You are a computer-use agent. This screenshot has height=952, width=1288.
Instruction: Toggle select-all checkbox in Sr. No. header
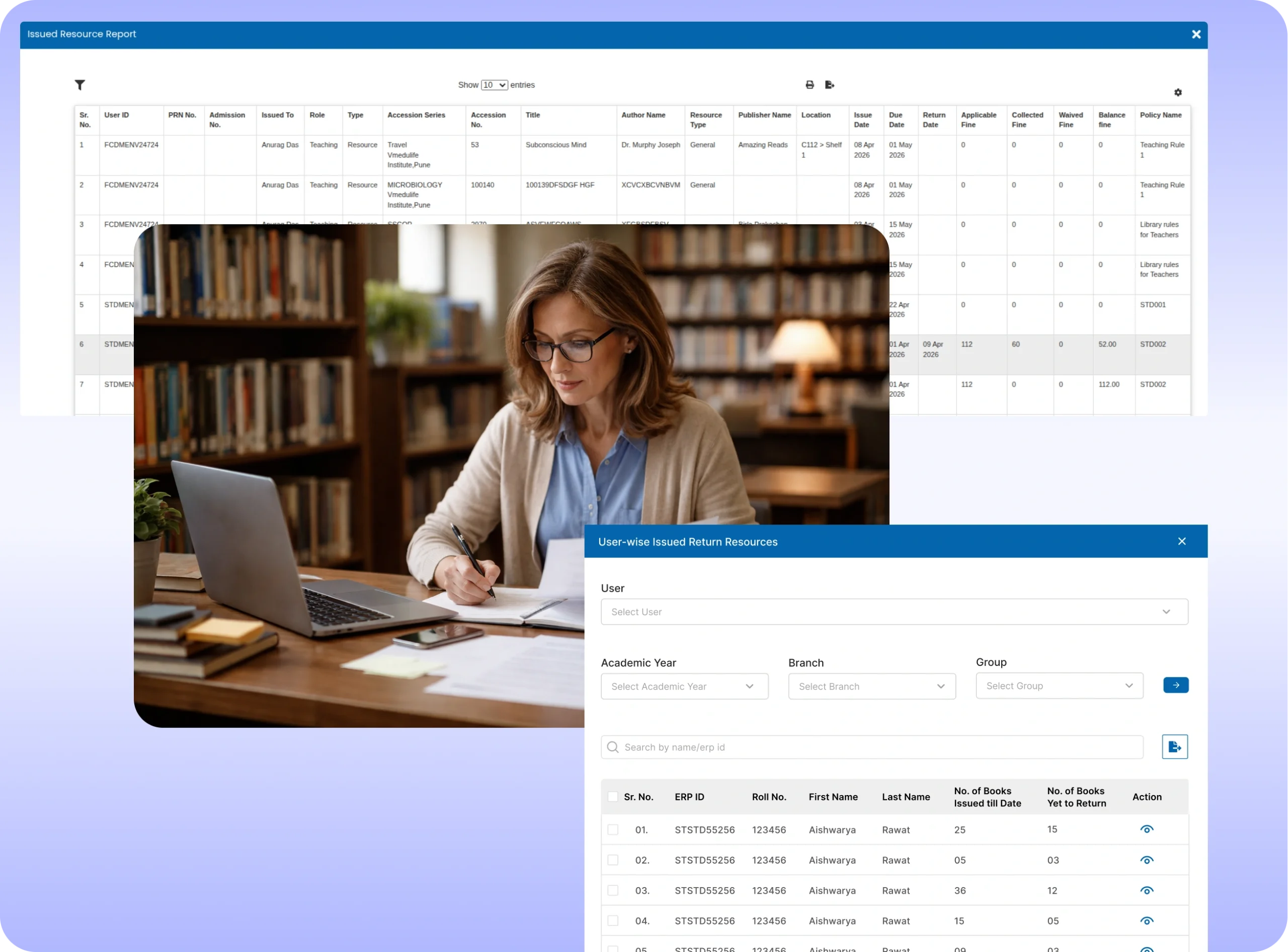coord(613,797)
